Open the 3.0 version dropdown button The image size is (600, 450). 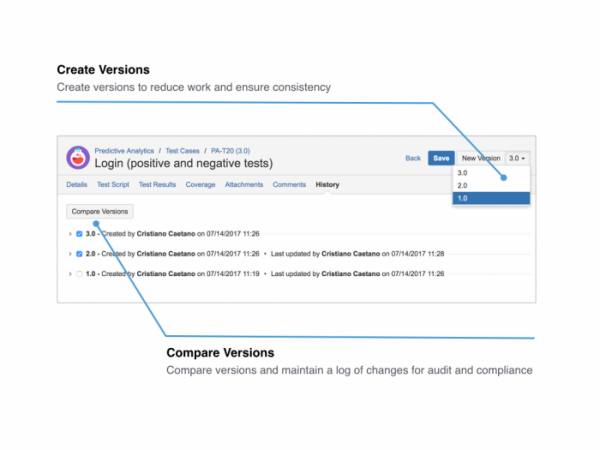pyautogui.click(x=517, y=158)
